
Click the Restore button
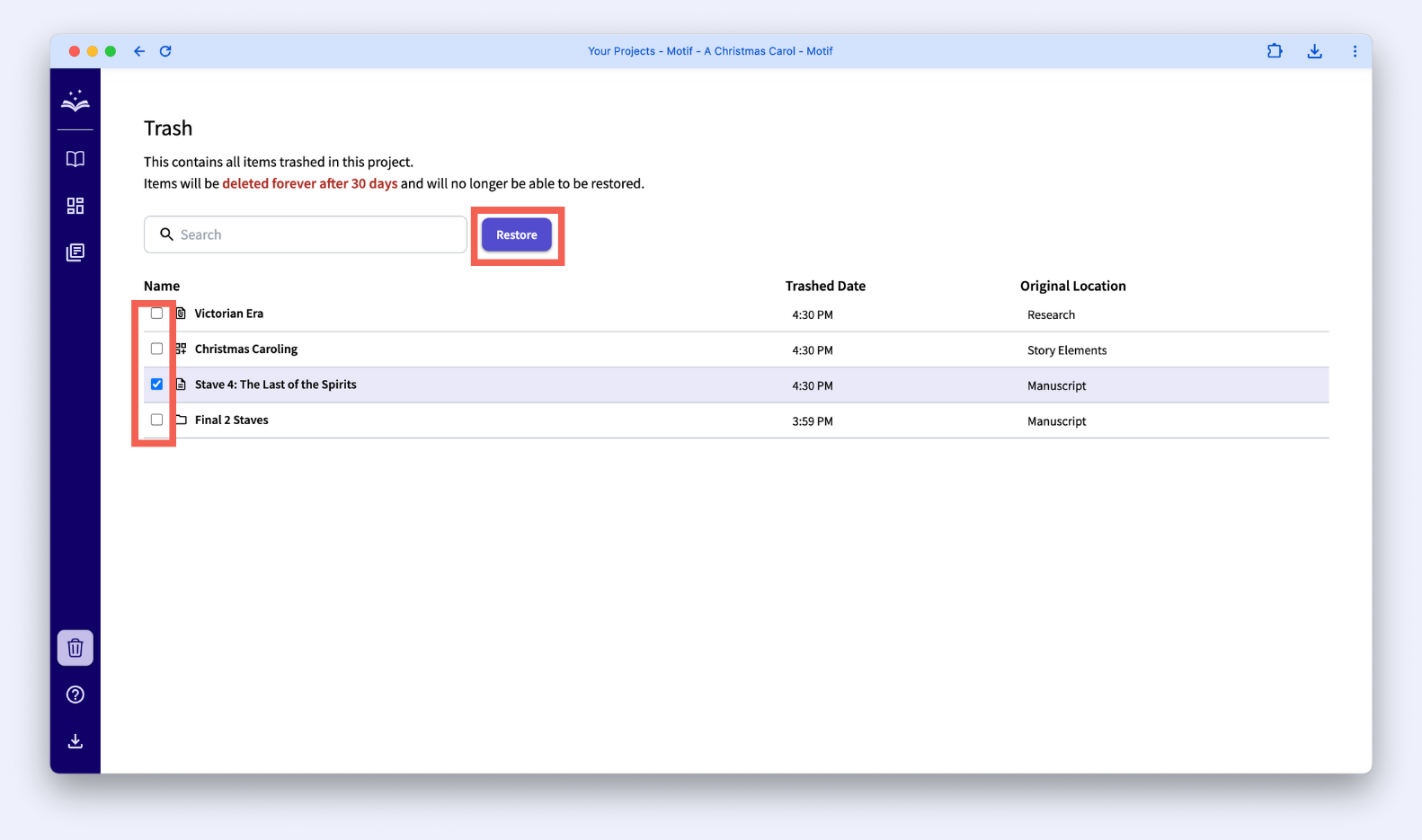517,234
